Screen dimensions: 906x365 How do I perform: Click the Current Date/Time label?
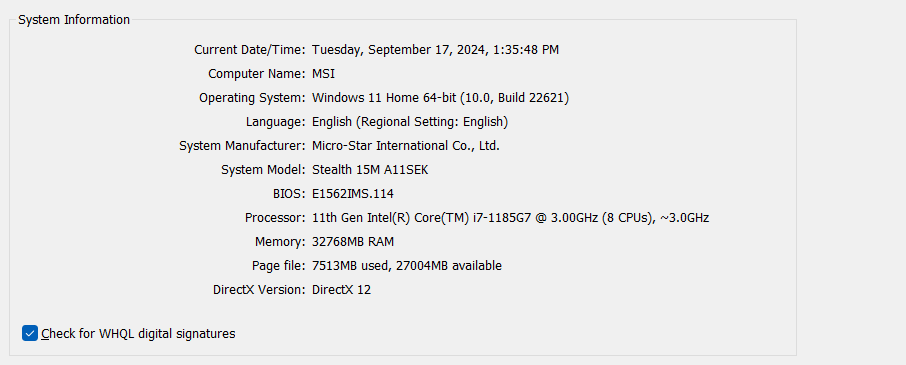250,50
